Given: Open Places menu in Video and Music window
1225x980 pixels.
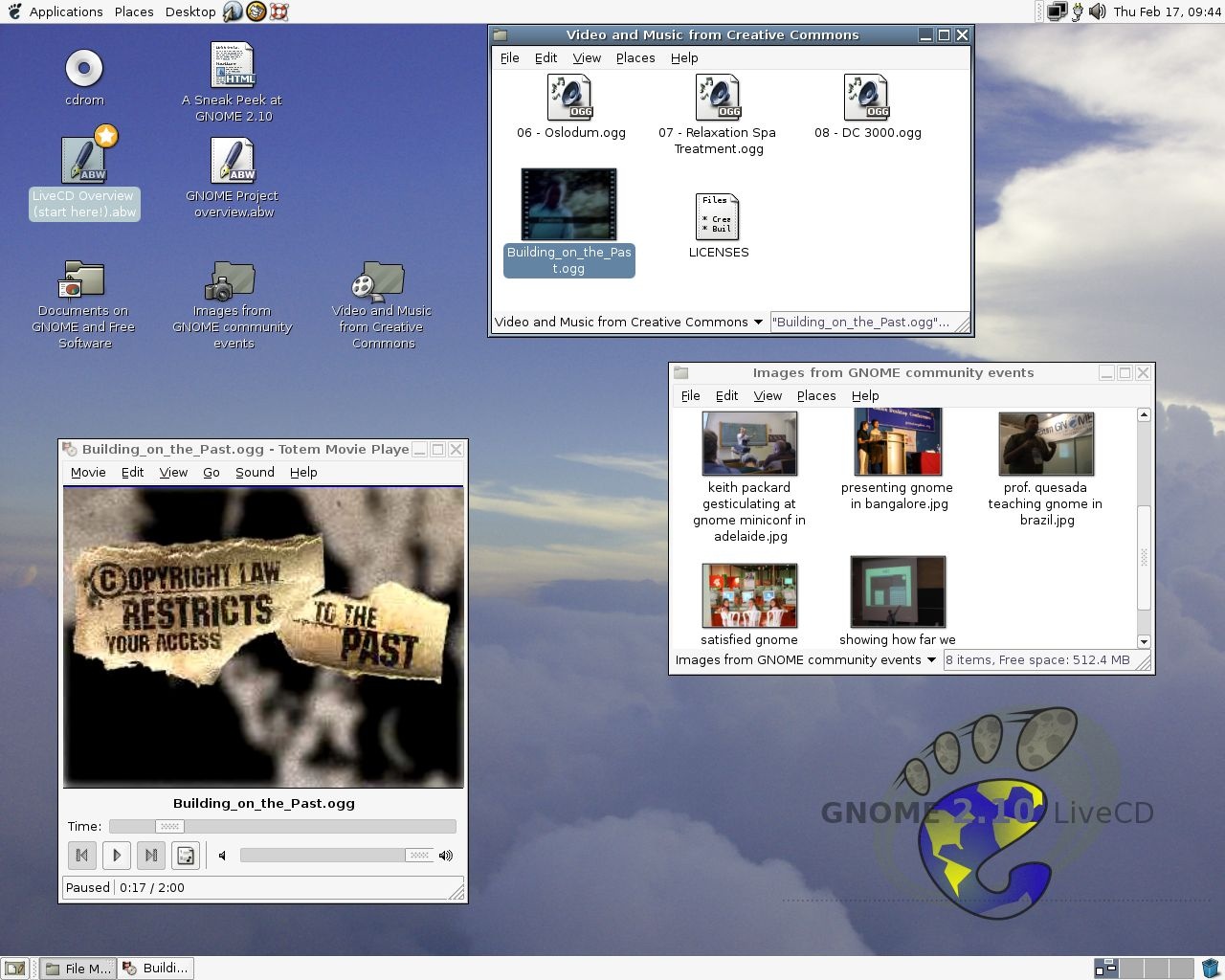Looking at the screenshot, I should point(635,58).
